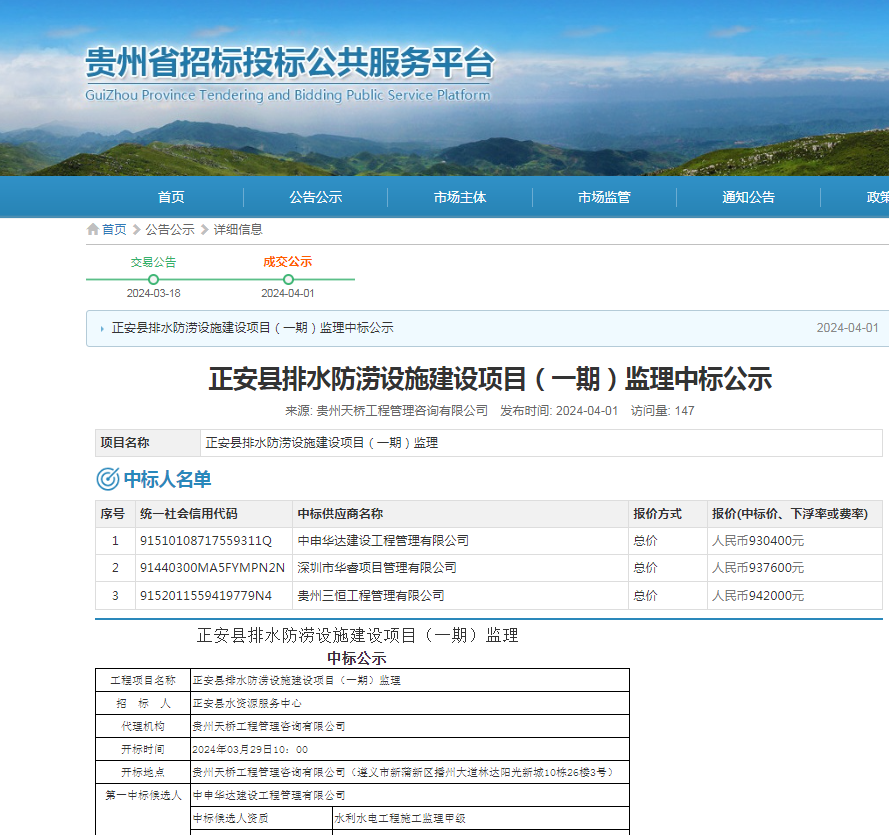Open 正安县排水防涝设施建设项目 监理中标公示 notice link
The height and width of the screenshot is (835, 889).
tap(252, 328)
